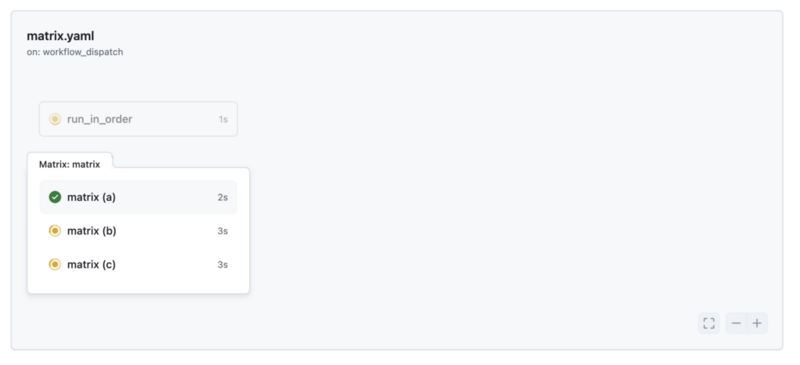Zoom out using the minus icon

(736, 323)
